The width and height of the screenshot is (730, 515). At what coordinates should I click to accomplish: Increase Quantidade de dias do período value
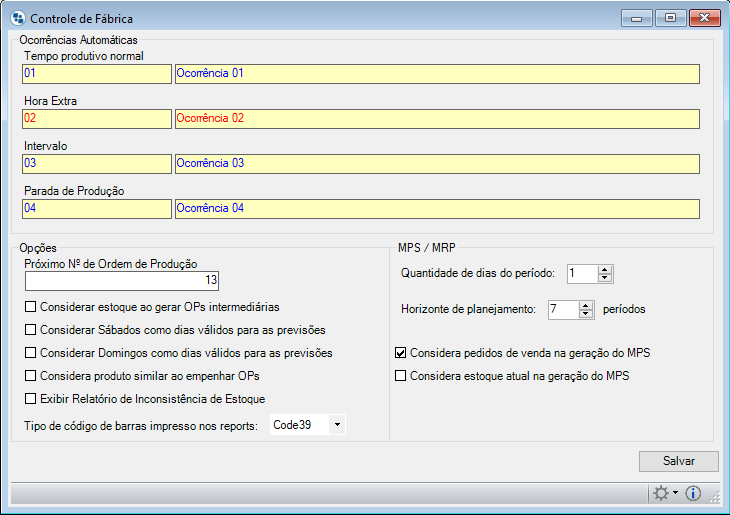(605, 269)
